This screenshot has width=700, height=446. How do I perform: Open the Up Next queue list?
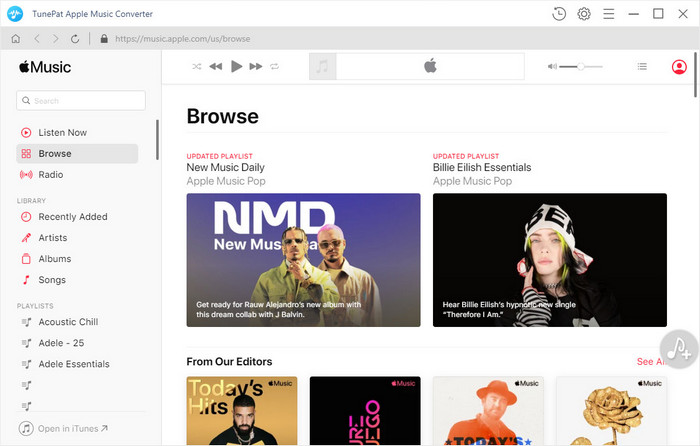[642, 66]
